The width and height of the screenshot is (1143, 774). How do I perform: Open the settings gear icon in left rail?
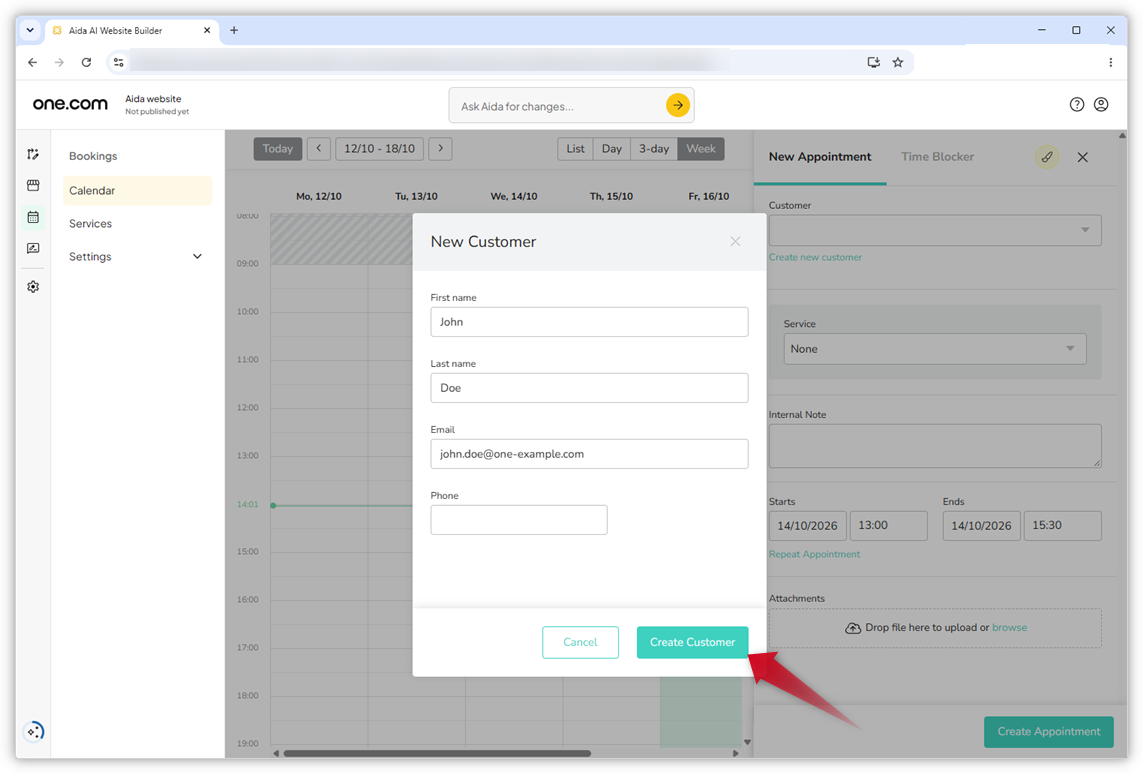(x=33, y=286)
